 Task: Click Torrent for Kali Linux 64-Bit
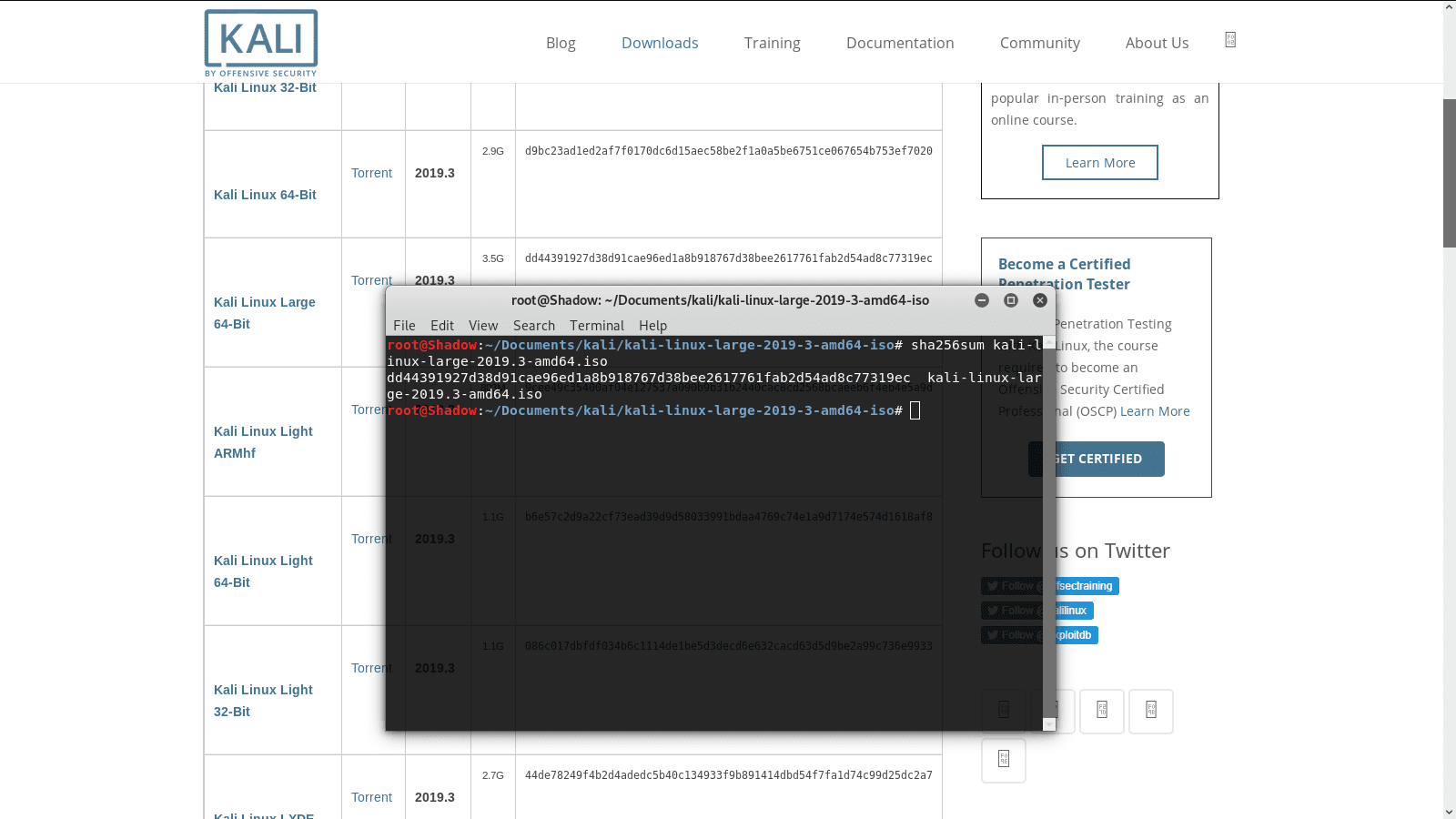[x=371, y=173]
